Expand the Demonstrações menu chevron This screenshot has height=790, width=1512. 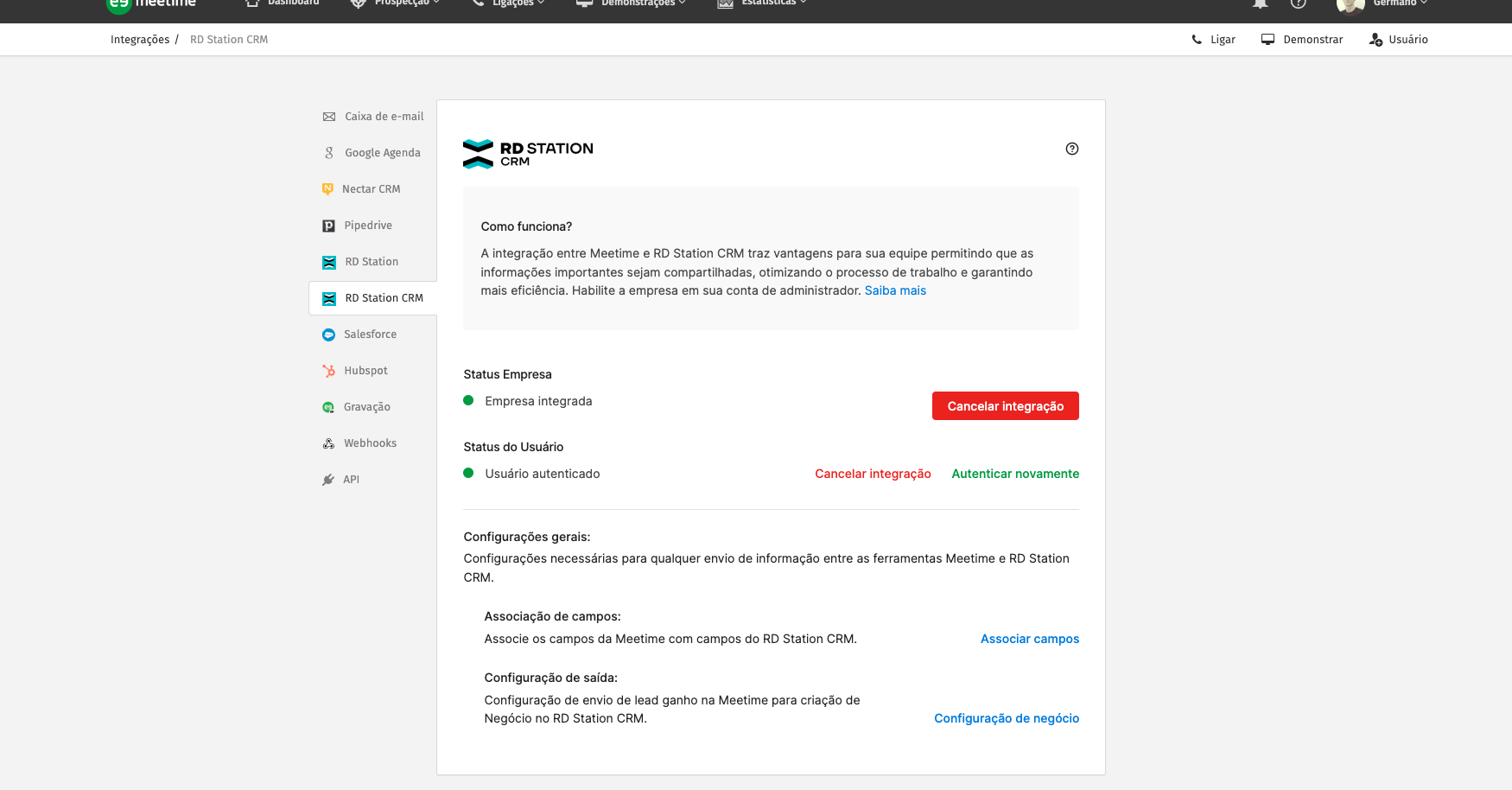[x=683, y=3]
